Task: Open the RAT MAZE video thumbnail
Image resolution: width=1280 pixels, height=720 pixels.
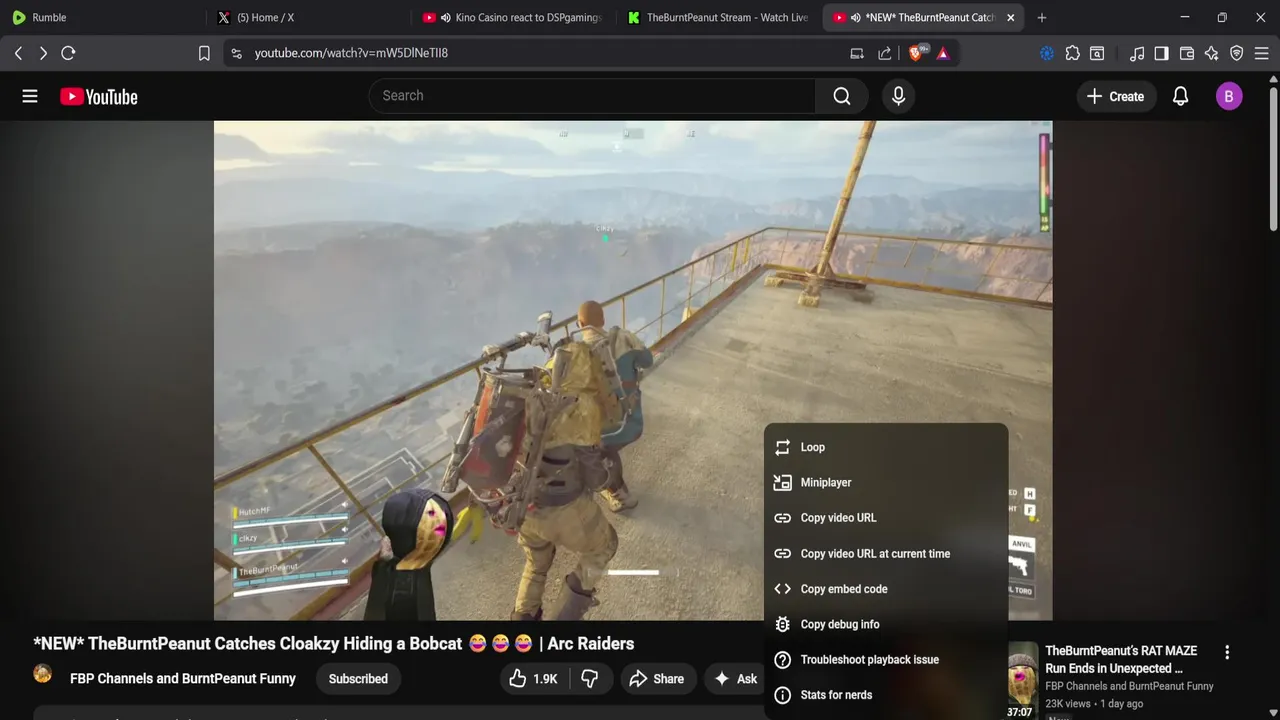Action: tap(1022, 681)
